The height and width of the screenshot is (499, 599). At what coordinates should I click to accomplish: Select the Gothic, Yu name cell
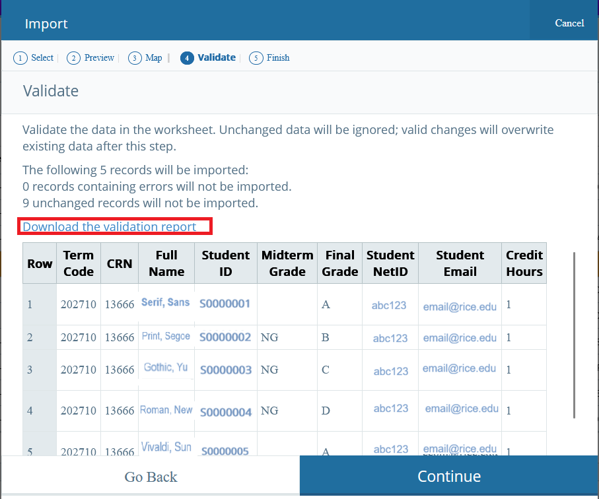[x=166, y=368]
